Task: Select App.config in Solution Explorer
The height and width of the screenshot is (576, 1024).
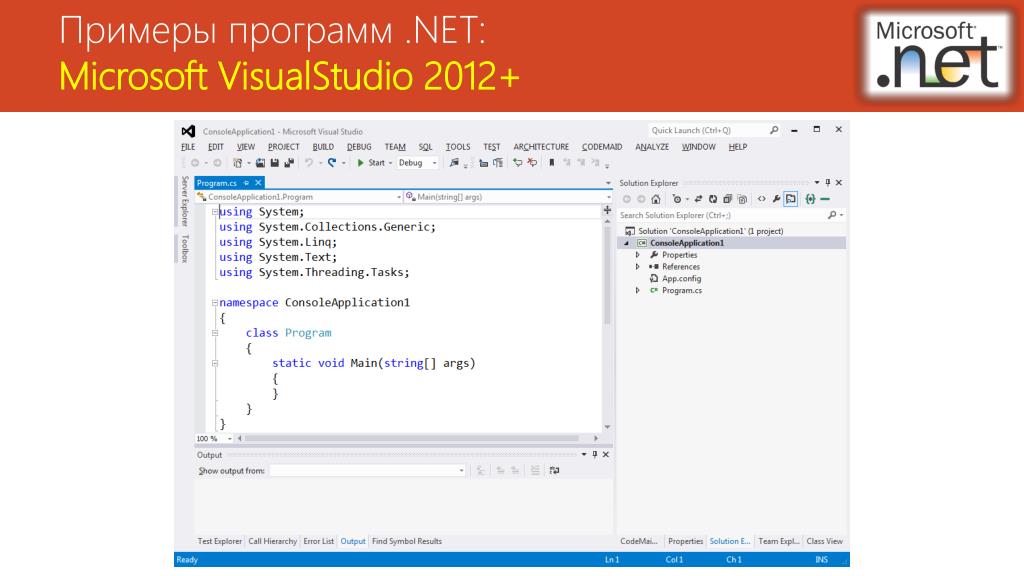Action: [681, 279]
